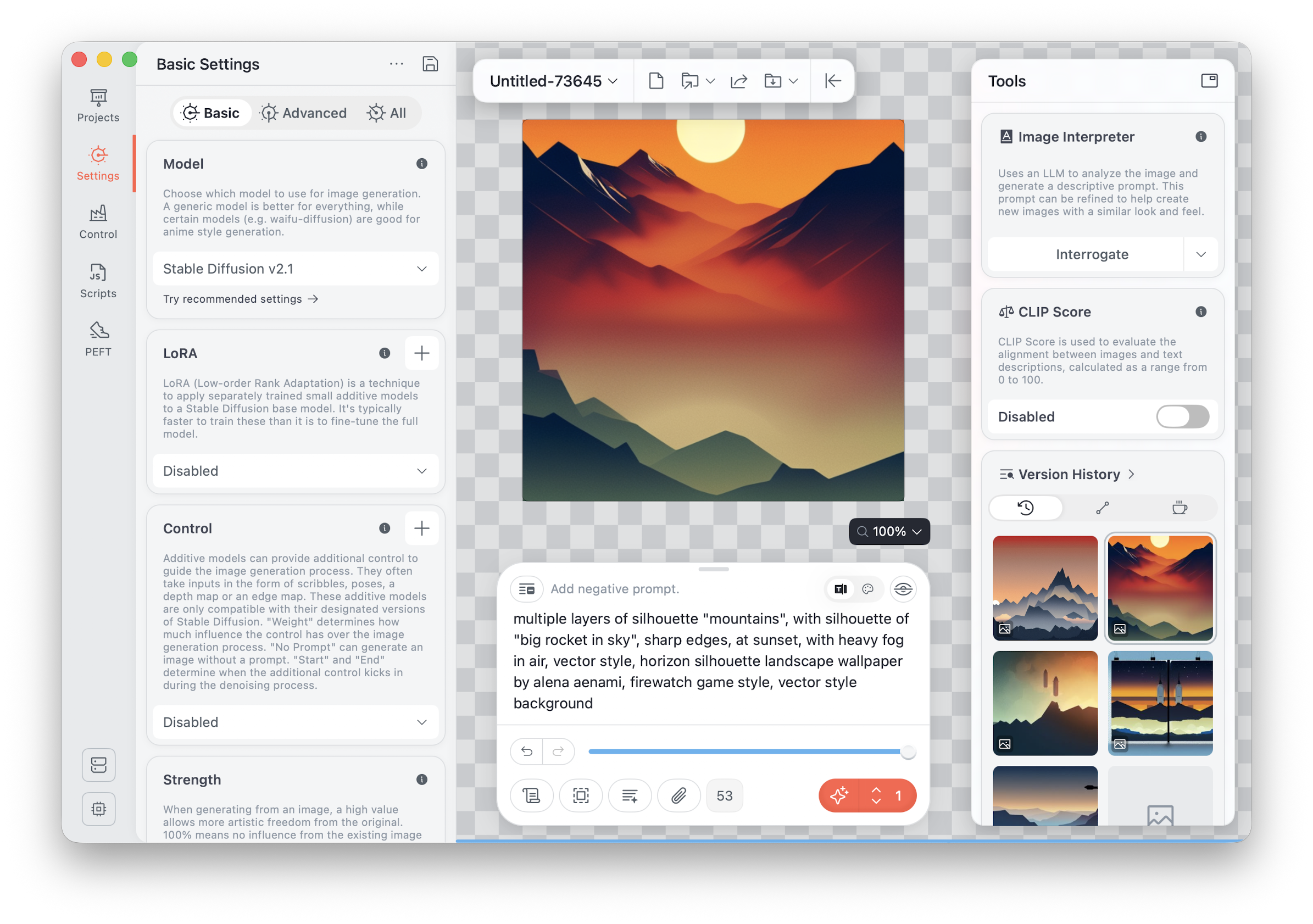1313x924 pixels.
Task: Open the Stable Diffusion v2.1 model dropdown
Action: 295,269
